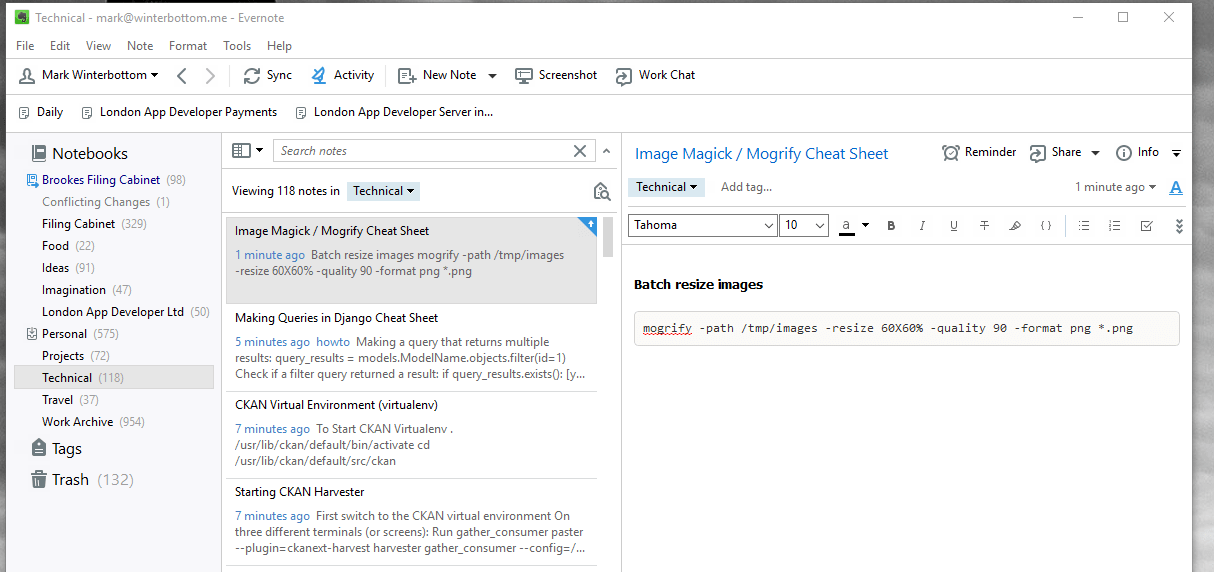Apply highlighter to text
1214x572 pixels.
click(x=1015, y=226)
